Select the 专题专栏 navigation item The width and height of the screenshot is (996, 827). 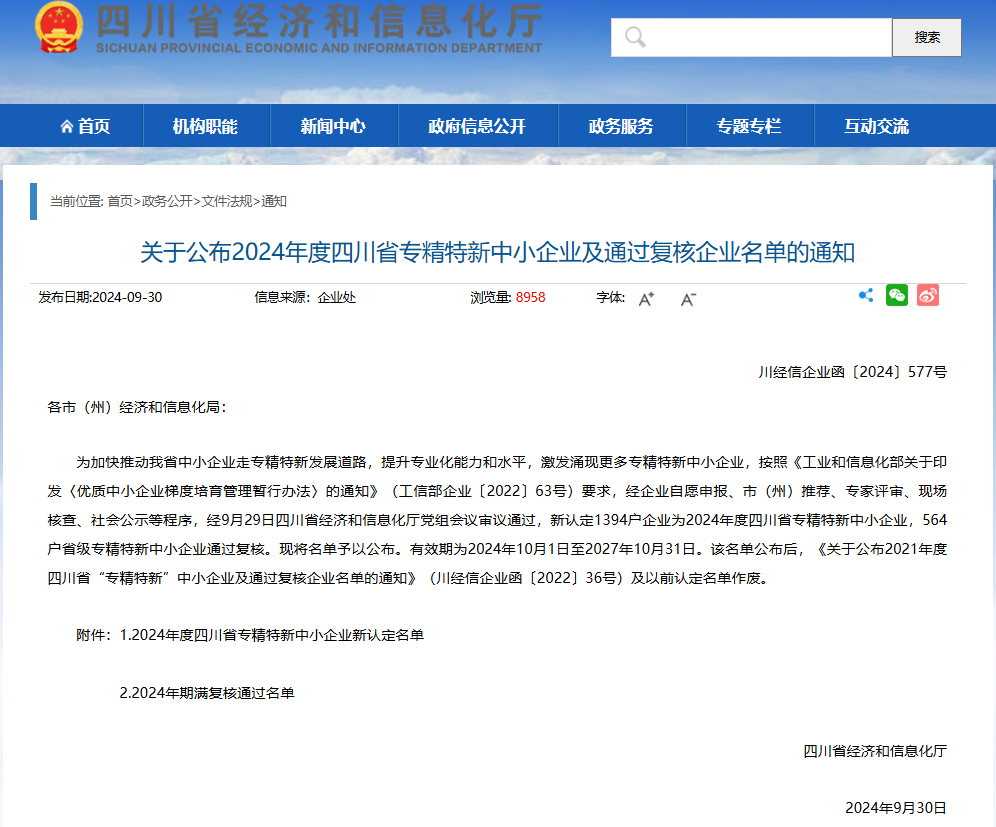749,126
